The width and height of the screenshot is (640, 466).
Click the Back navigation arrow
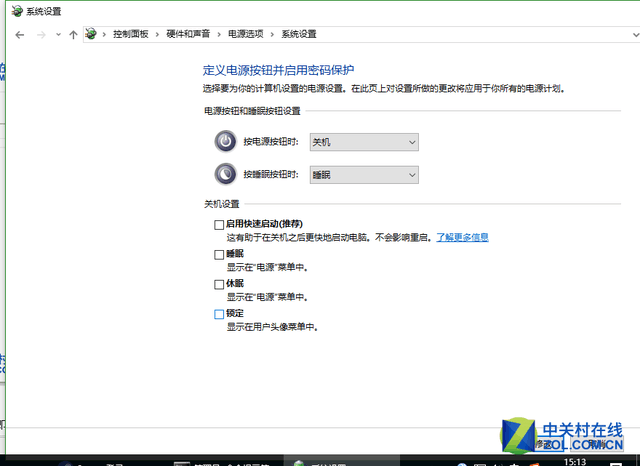pyautogui.click(x=20, y=34)
